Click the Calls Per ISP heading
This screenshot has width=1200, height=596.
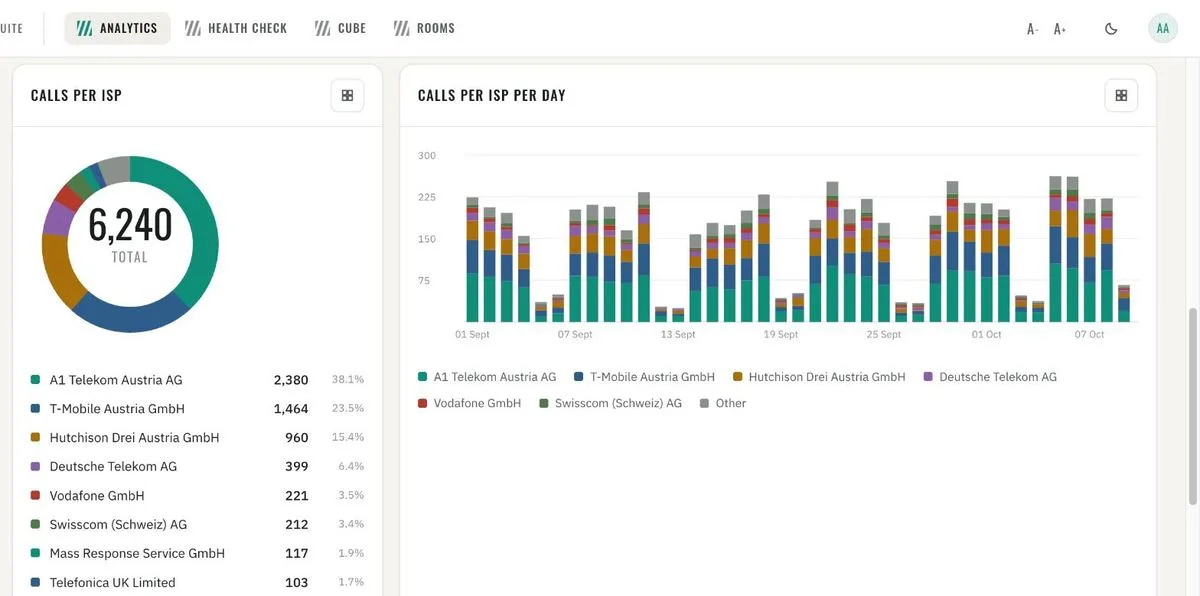point(76,95)
